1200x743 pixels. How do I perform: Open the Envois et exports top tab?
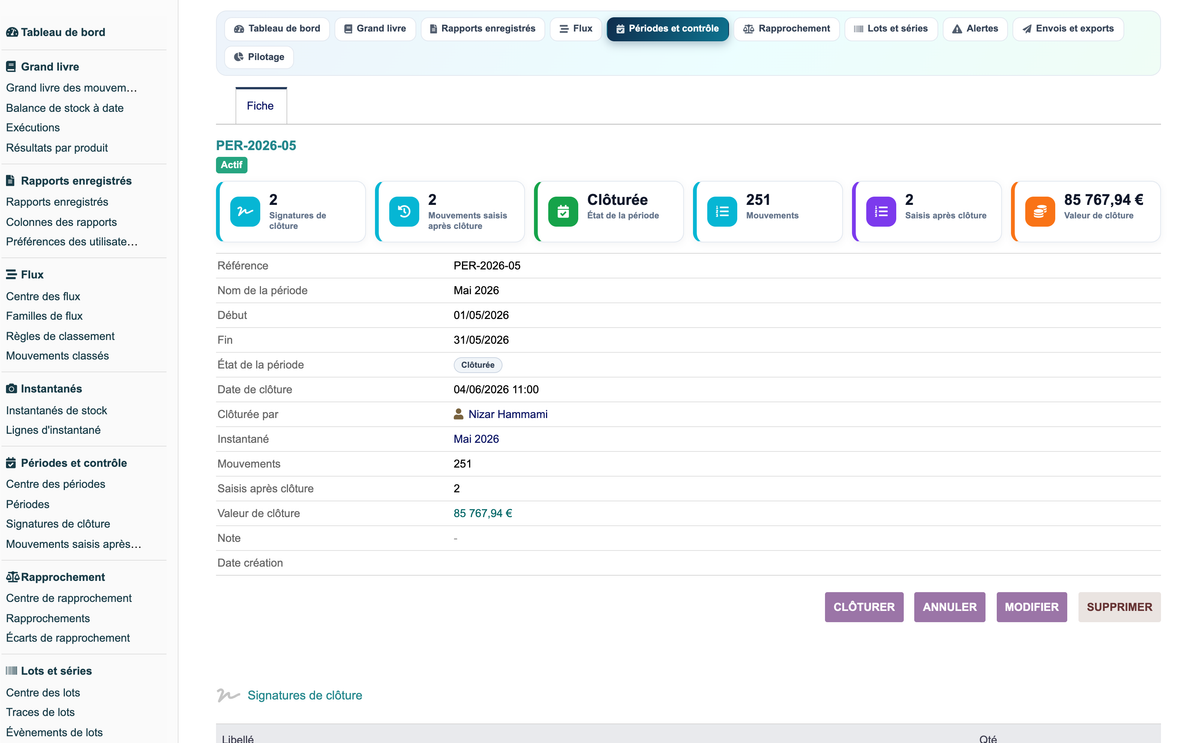[x=1068, y=29]
